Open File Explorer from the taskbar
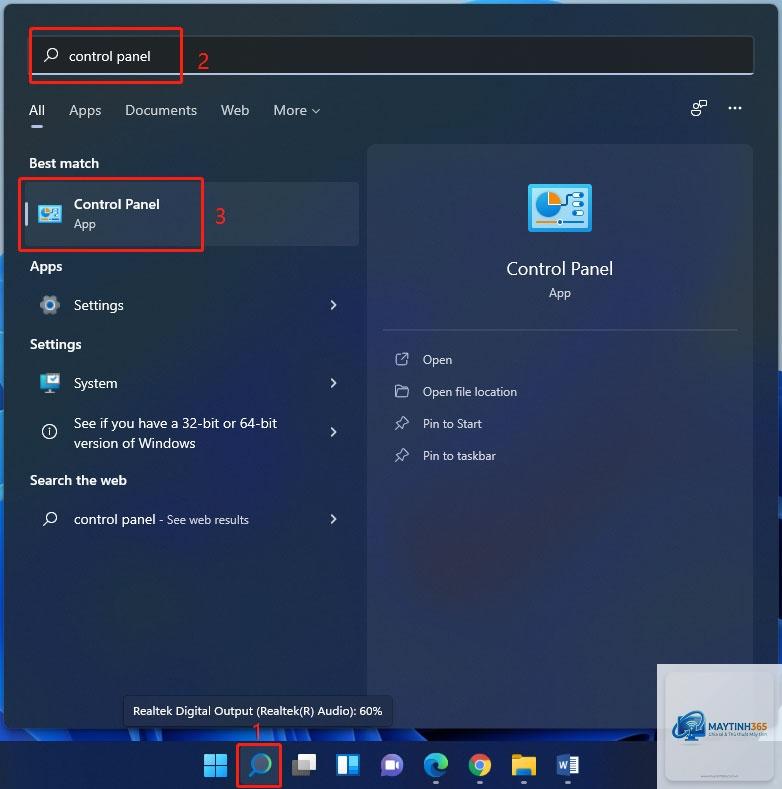 coord(524,765)
